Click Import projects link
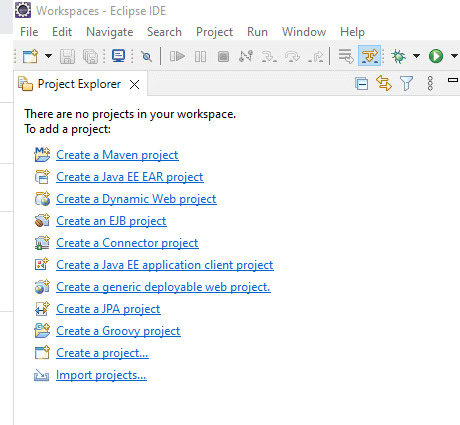Image resolution: width=460 pixels, height=425 pixels. pos(101,375)
